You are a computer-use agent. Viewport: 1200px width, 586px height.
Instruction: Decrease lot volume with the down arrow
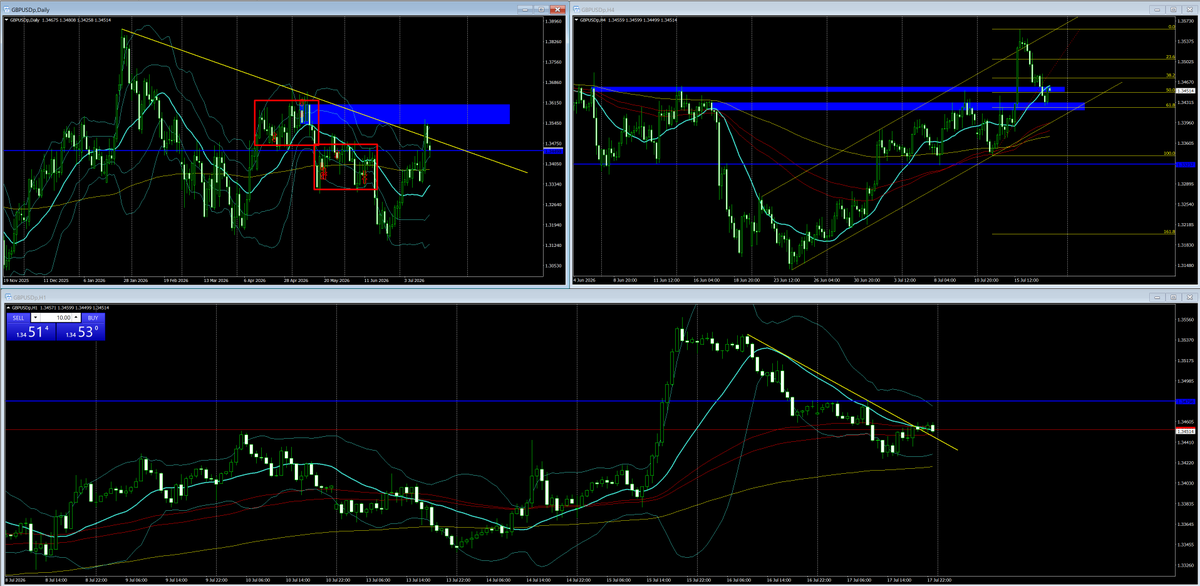click(35, 318)
